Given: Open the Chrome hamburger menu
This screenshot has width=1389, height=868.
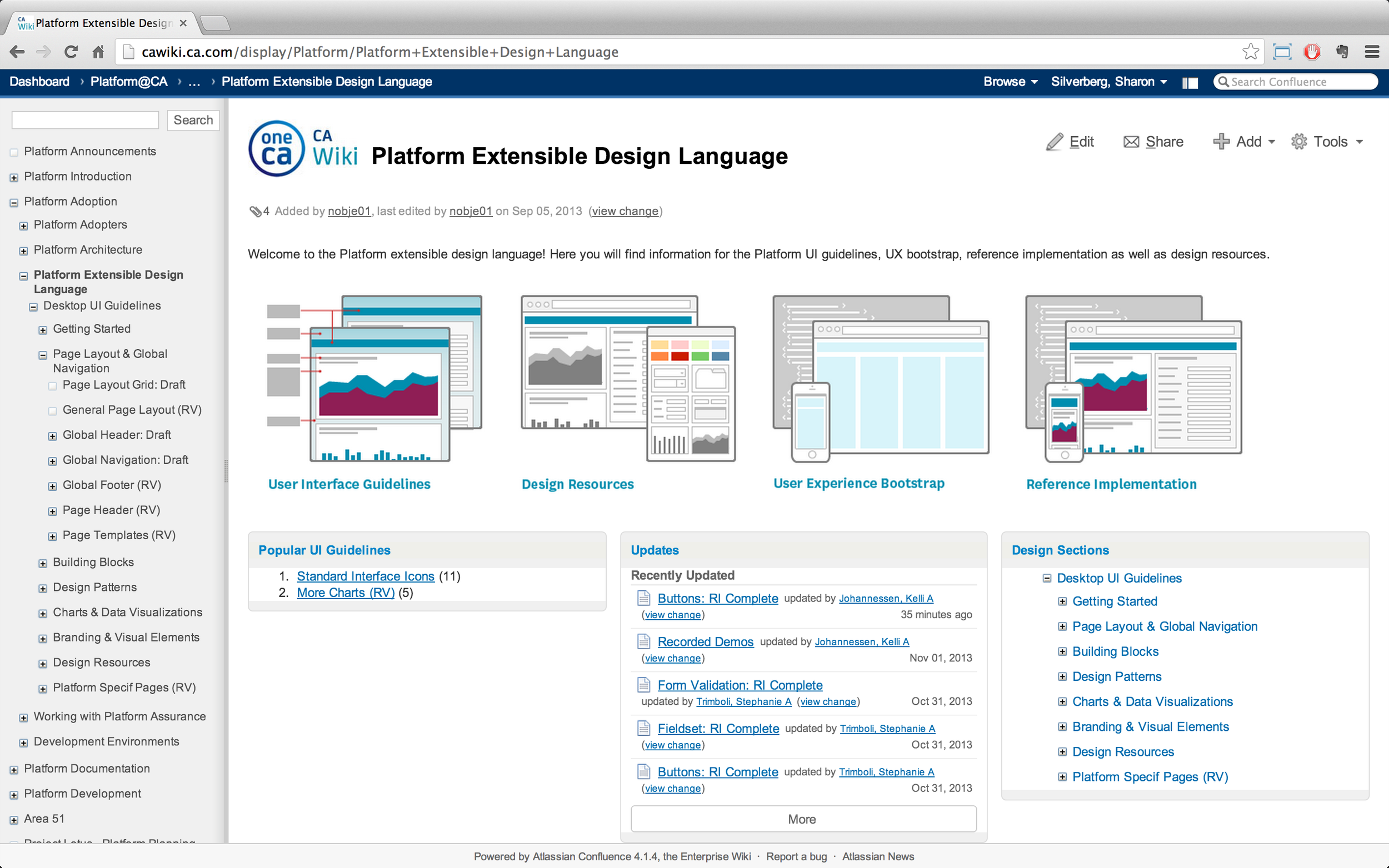Looking at the screenshot, I should coord(1372,52).
